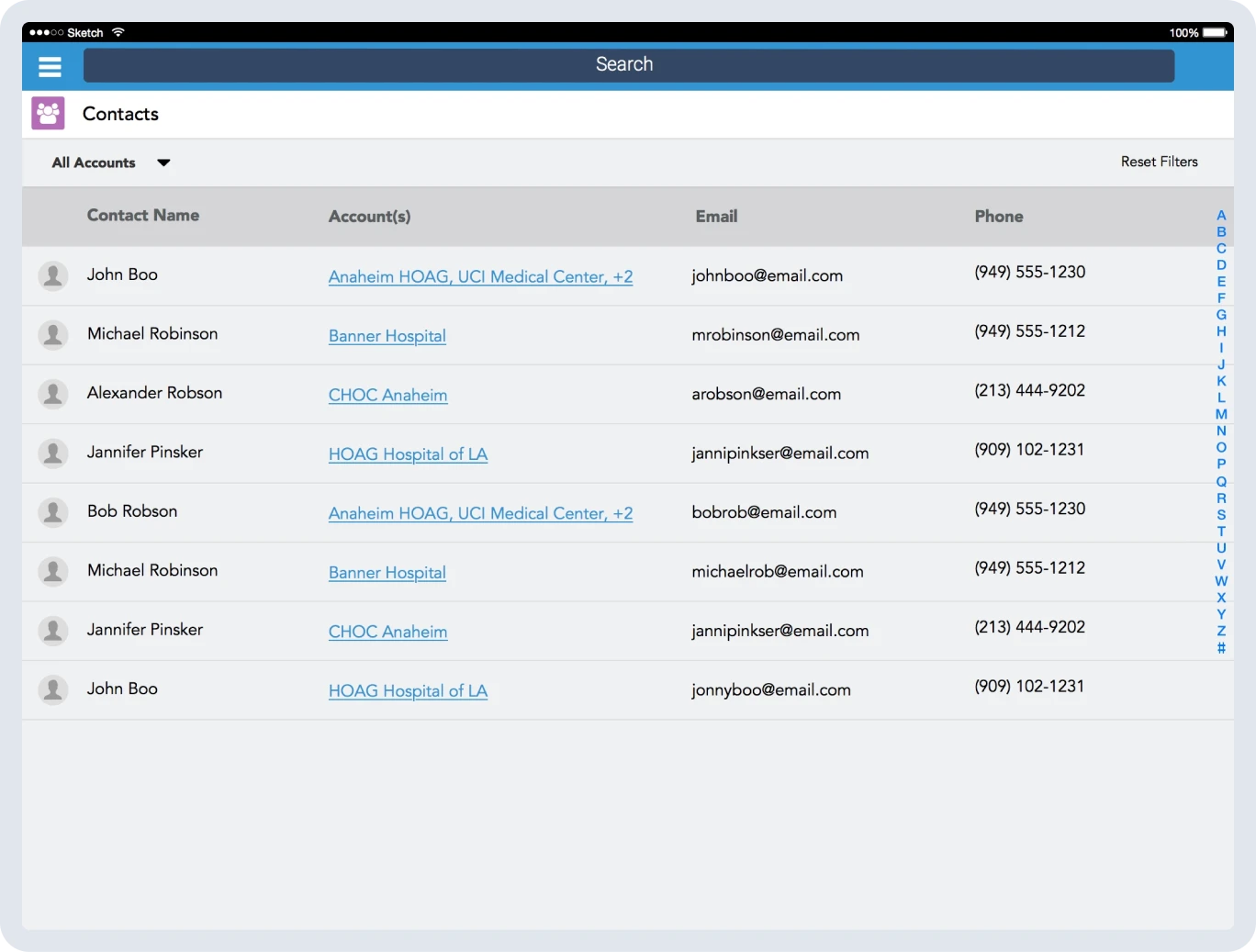
Task: Click the Alexander Robson contact name
Action: point(154,393)
